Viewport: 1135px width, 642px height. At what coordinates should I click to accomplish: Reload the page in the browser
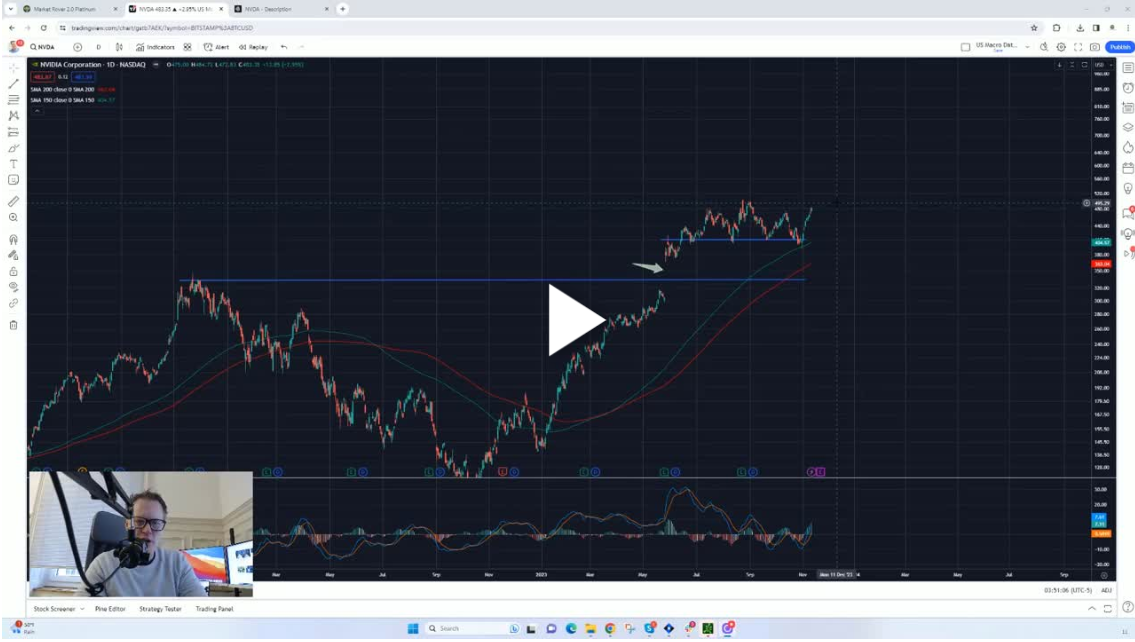click(43, 28)
